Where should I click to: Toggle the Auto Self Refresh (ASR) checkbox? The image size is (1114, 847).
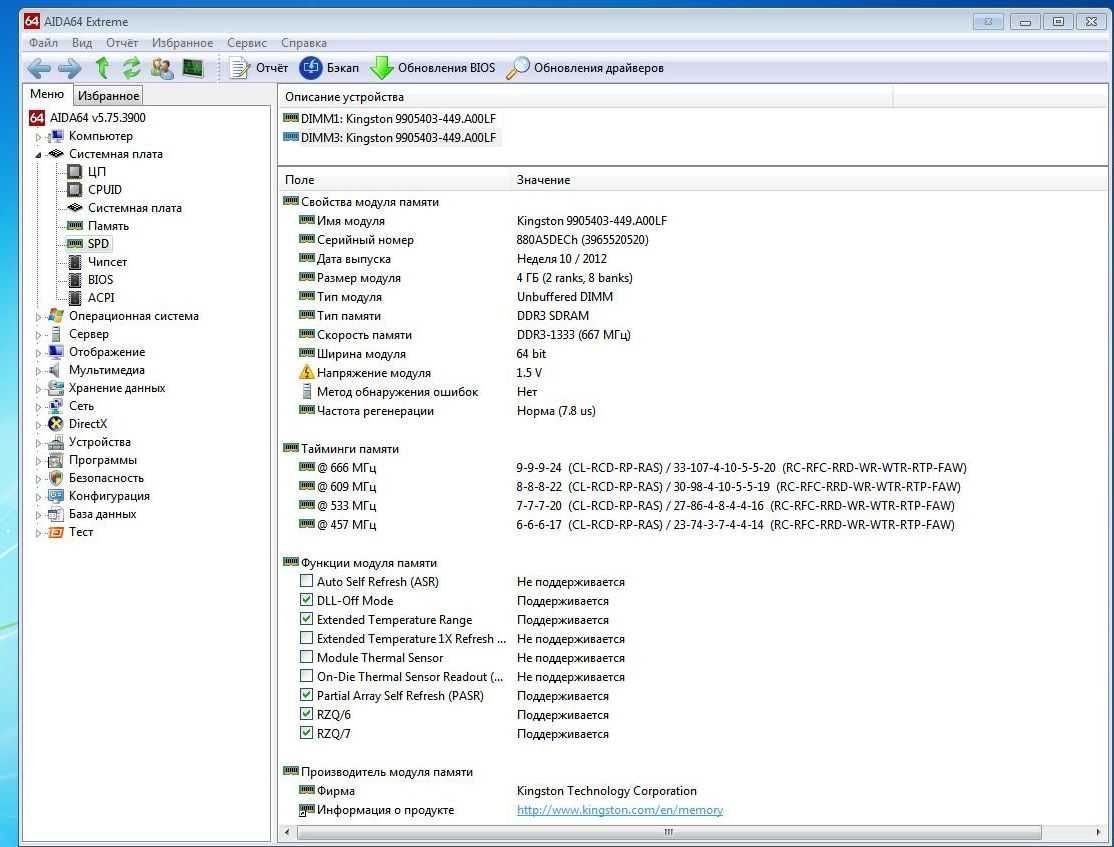(306, 581)
